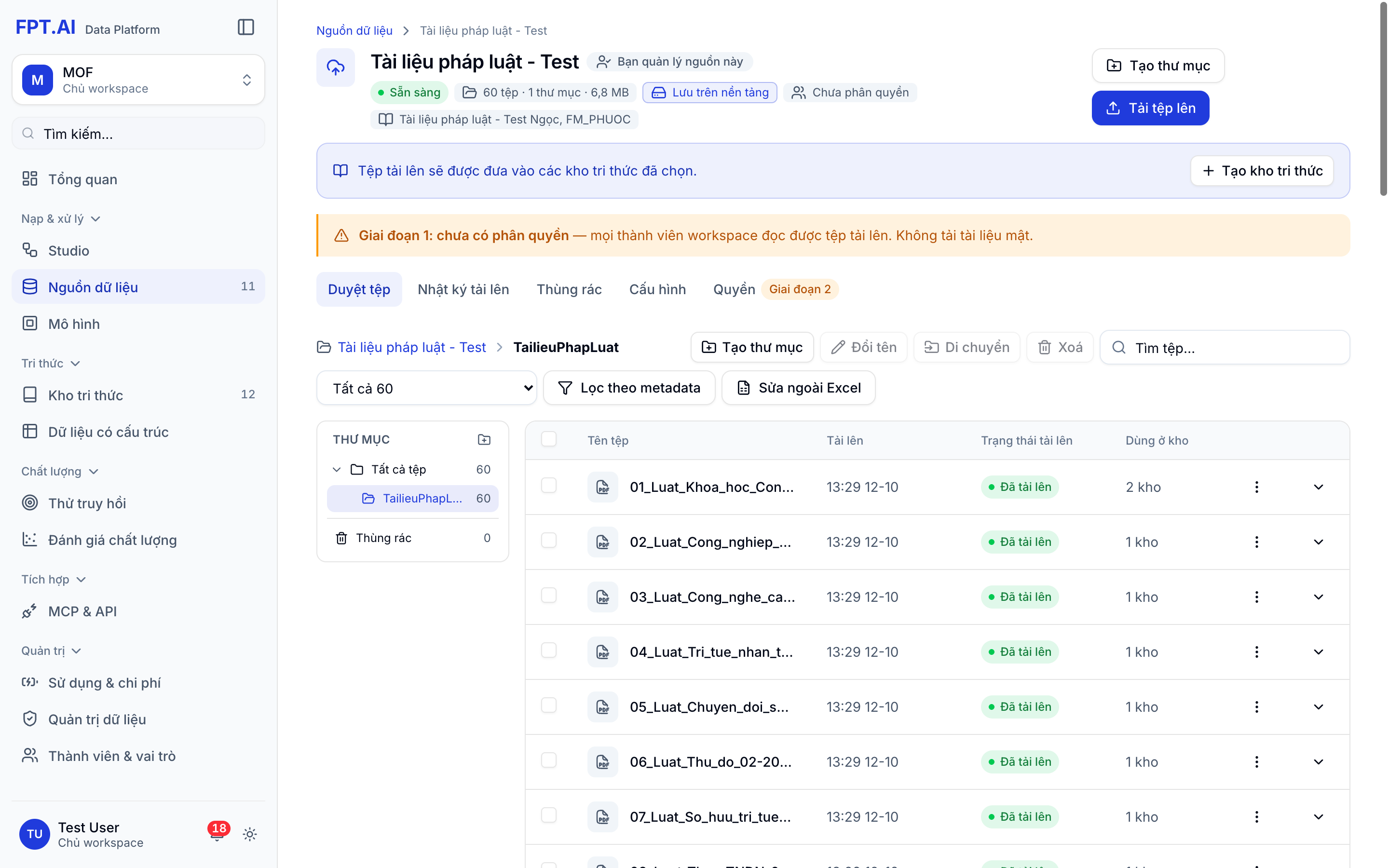This screenshot has width=1389, height=868.
Task: Open notifications bell with 18 badge
Action: tap(217, 834)
